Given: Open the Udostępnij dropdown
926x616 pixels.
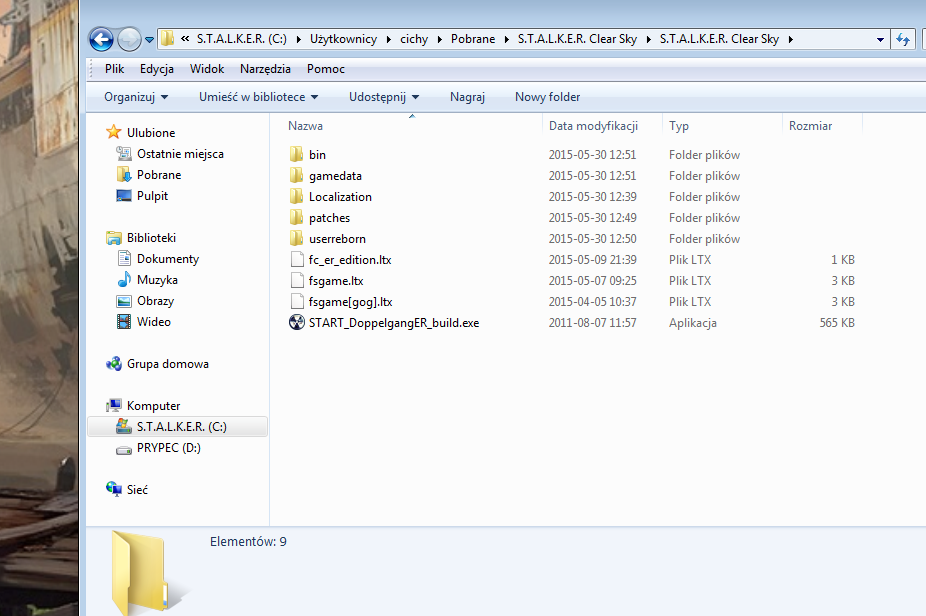Looking at the screenshot, I should [384, 97].
